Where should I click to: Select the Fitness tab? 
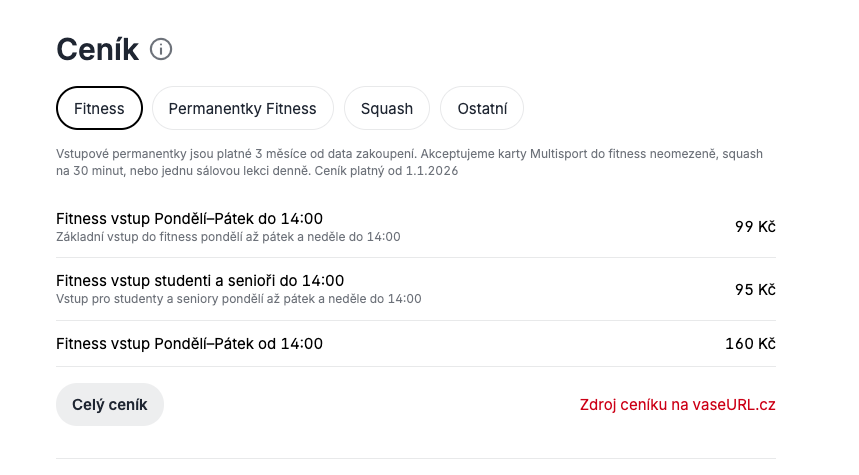(99, 109)
